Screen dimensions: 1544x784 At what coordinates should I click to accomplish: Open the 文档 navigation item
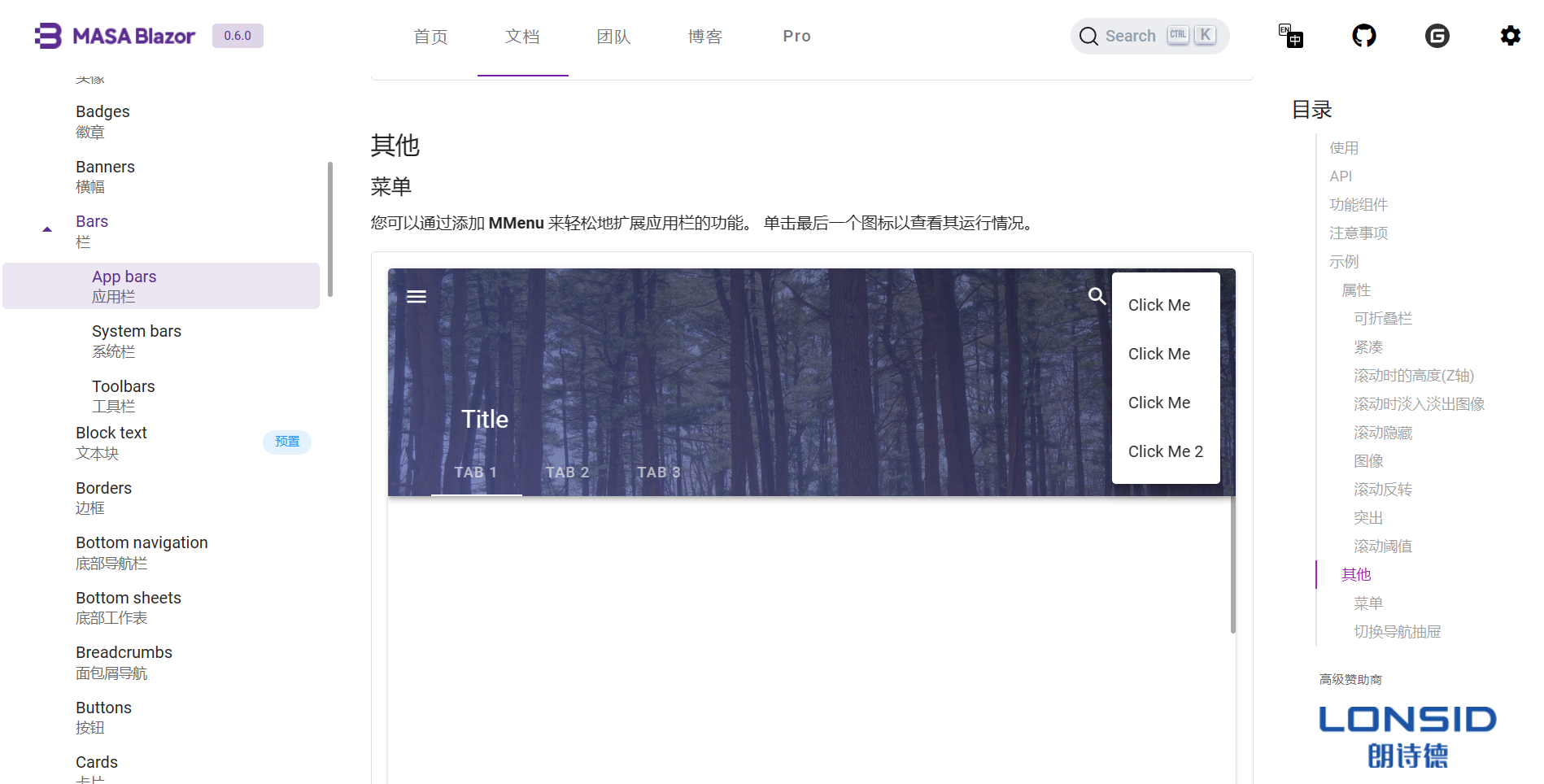(x=523, y=36)
